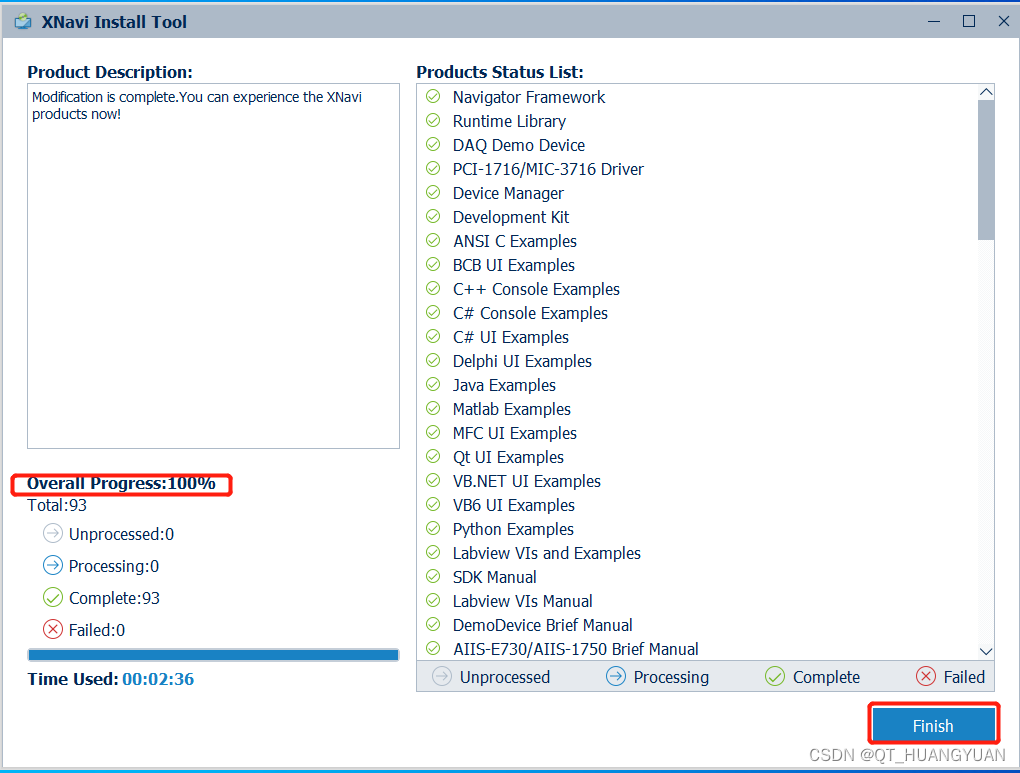Click the check icon beside C# UI Examples
This screenshot has height=773, width=1020.
pos(433,336)
